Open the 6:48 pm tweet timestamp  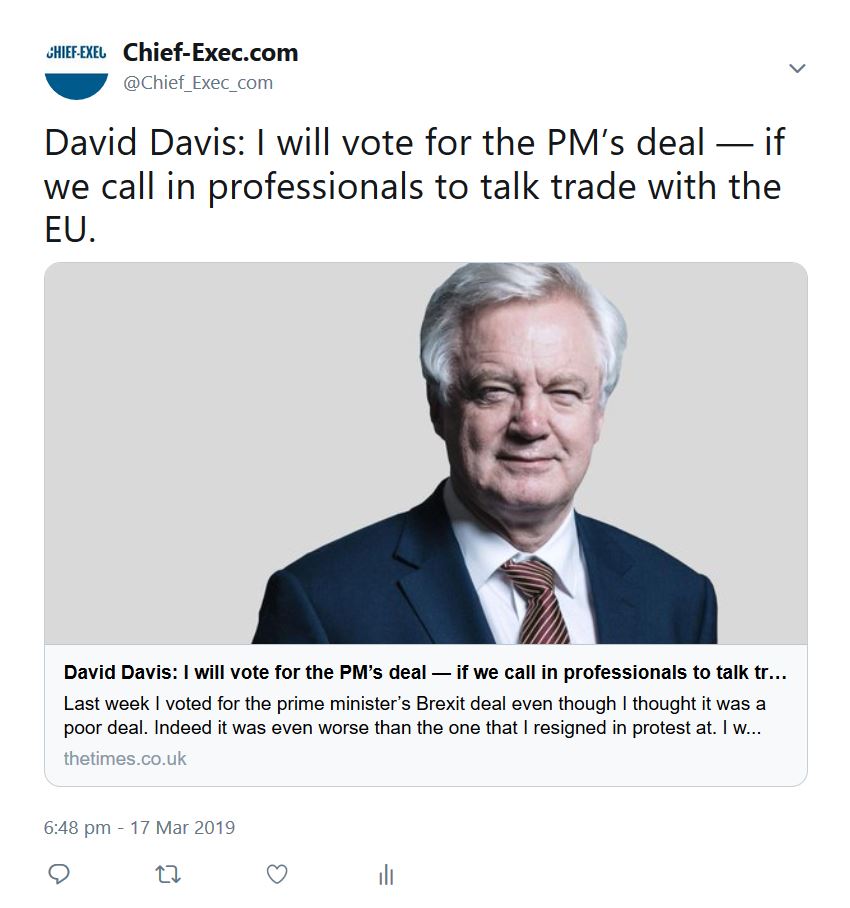(80, 827)
